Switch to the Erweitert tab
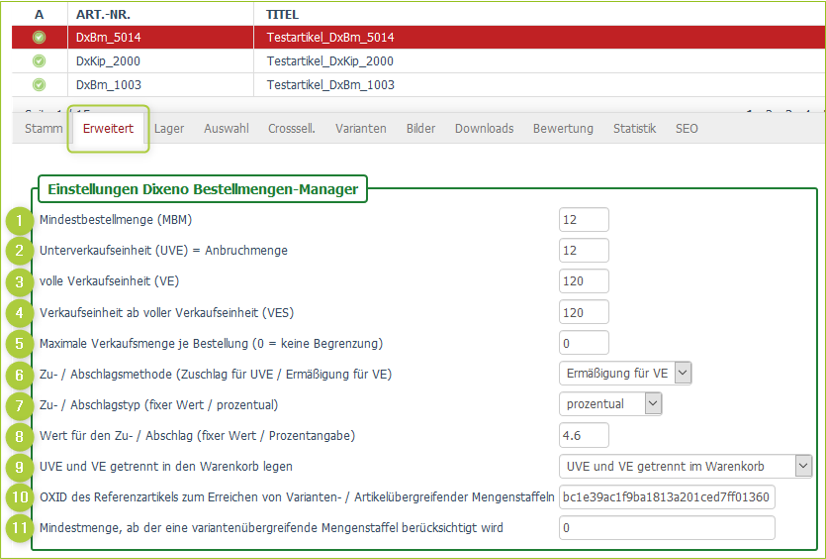The height and width of the screenshot is (559, 826). [108, 129]
